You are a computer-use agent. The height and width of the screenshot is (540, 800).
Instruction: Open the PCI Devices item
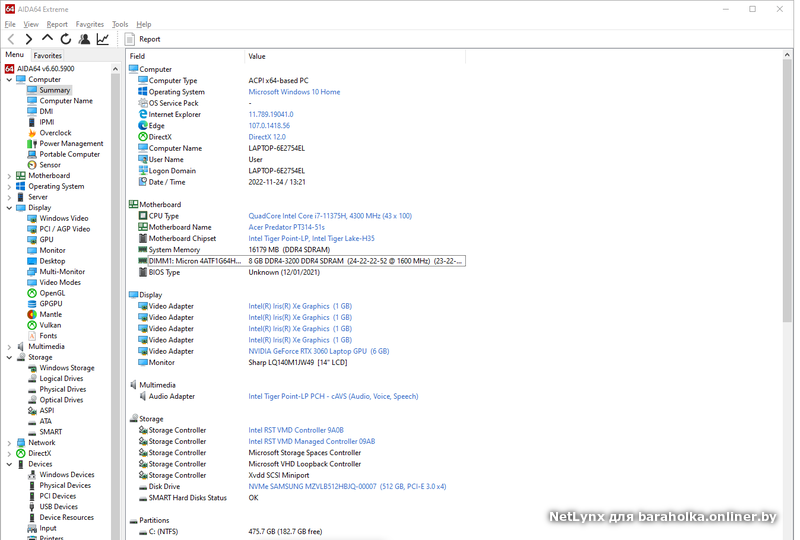(x=58, y=496)
